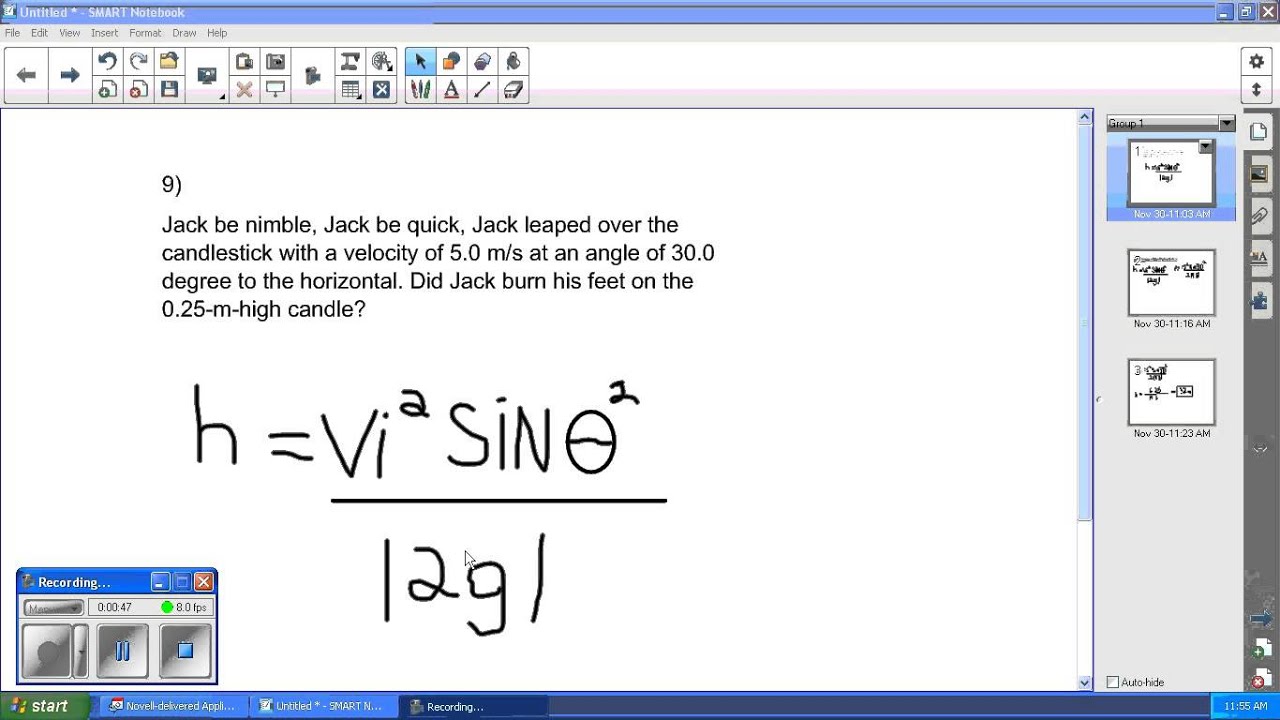
Task: Select the Lines tool
Action: tap(482, 90)
